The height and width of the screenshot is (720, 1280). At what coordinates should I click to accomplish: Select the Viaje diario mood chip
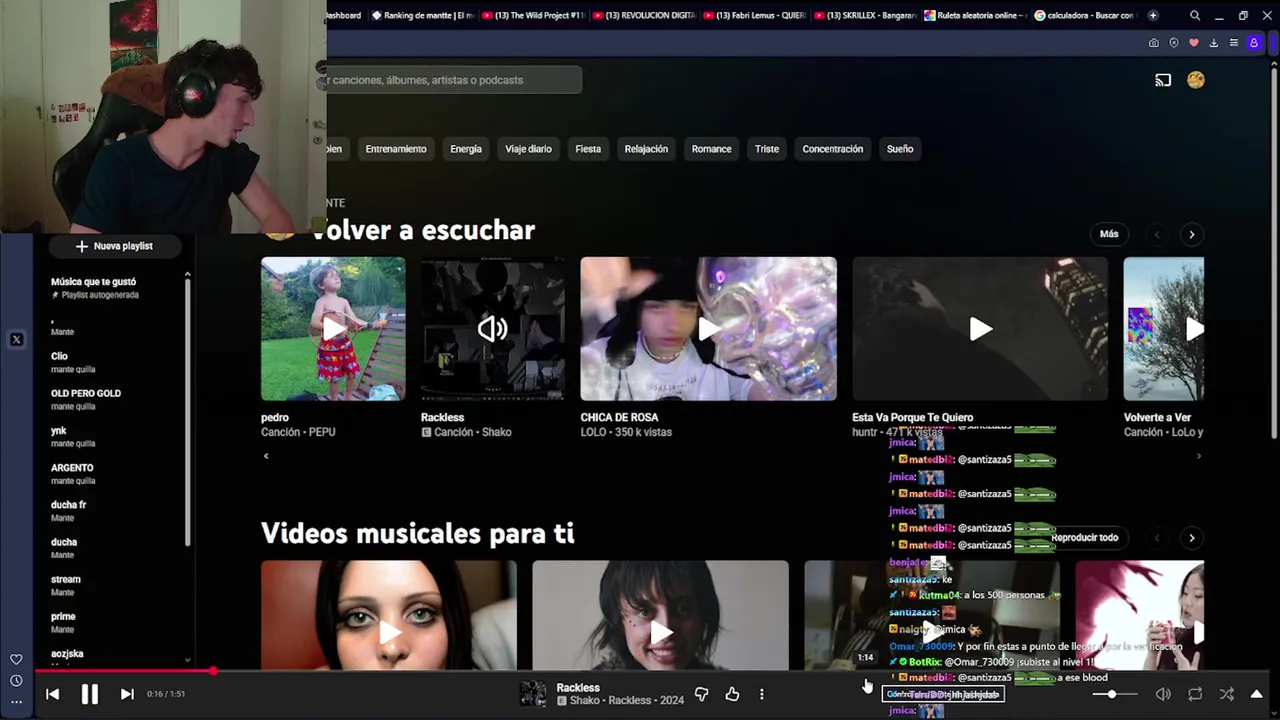pyautogui.click(x=528, y=149)
